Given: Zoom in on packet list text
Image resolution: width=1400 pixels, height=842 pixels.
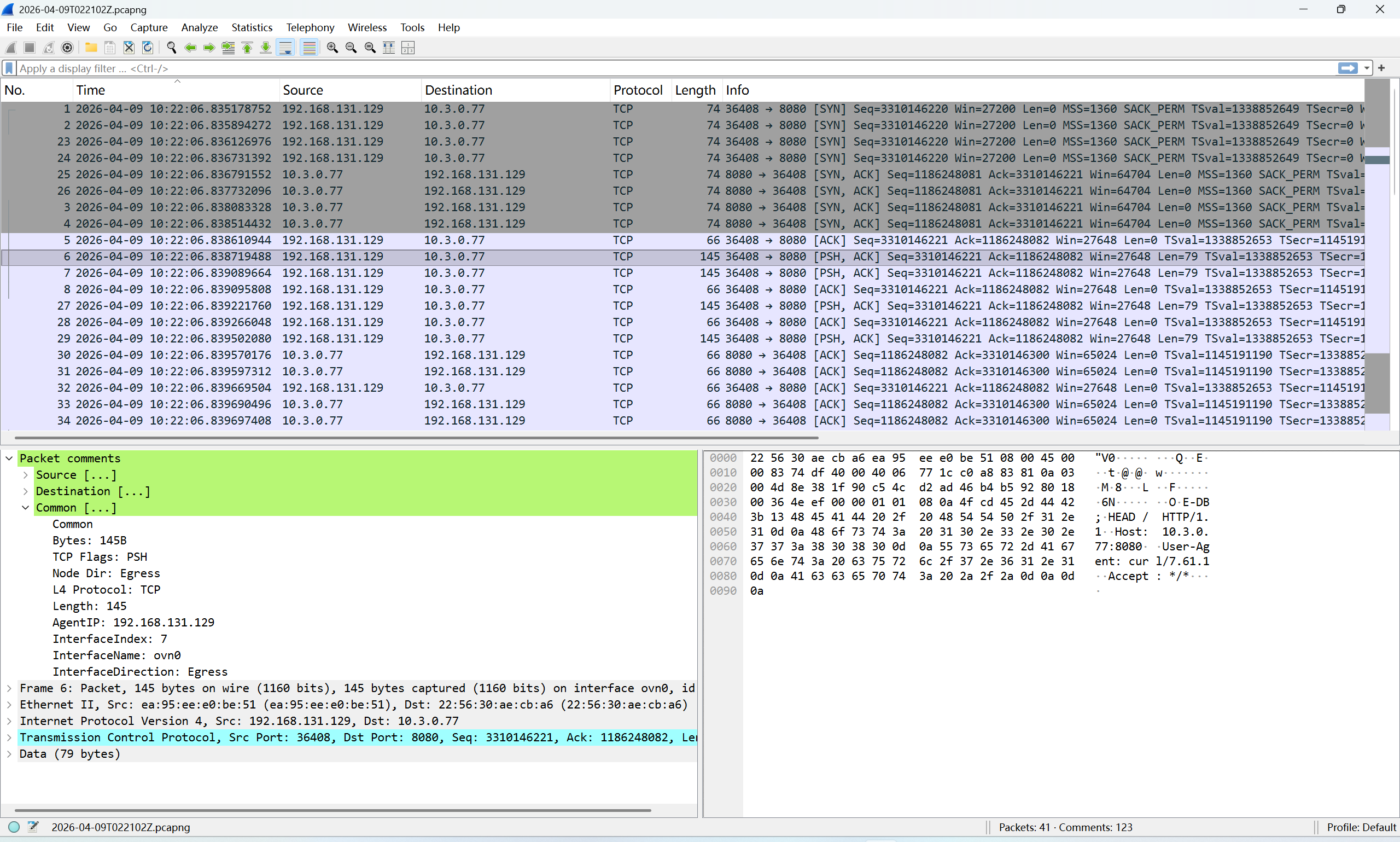Looking at the screenshot, I should (x=332, y=48).
